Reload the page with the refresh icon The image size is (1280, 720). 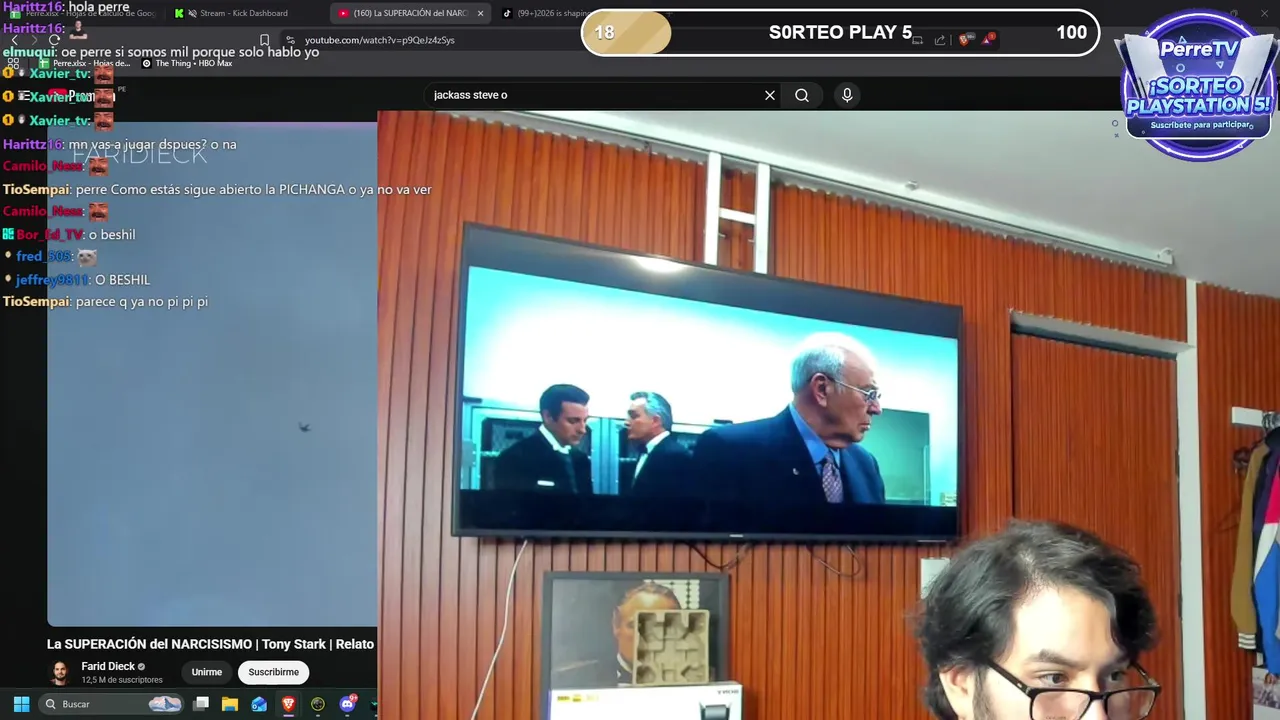coord(55,40)
